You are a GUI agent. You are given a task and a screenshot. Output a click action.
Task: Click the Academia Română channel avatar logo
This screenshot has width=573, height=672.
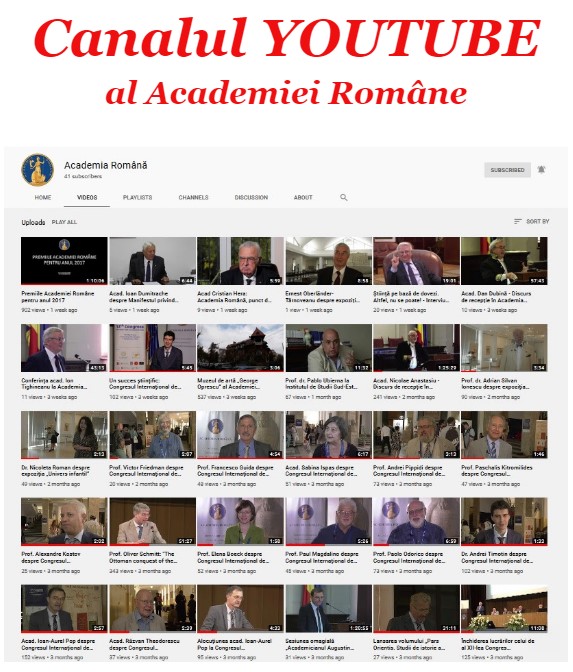coord(38,170)
